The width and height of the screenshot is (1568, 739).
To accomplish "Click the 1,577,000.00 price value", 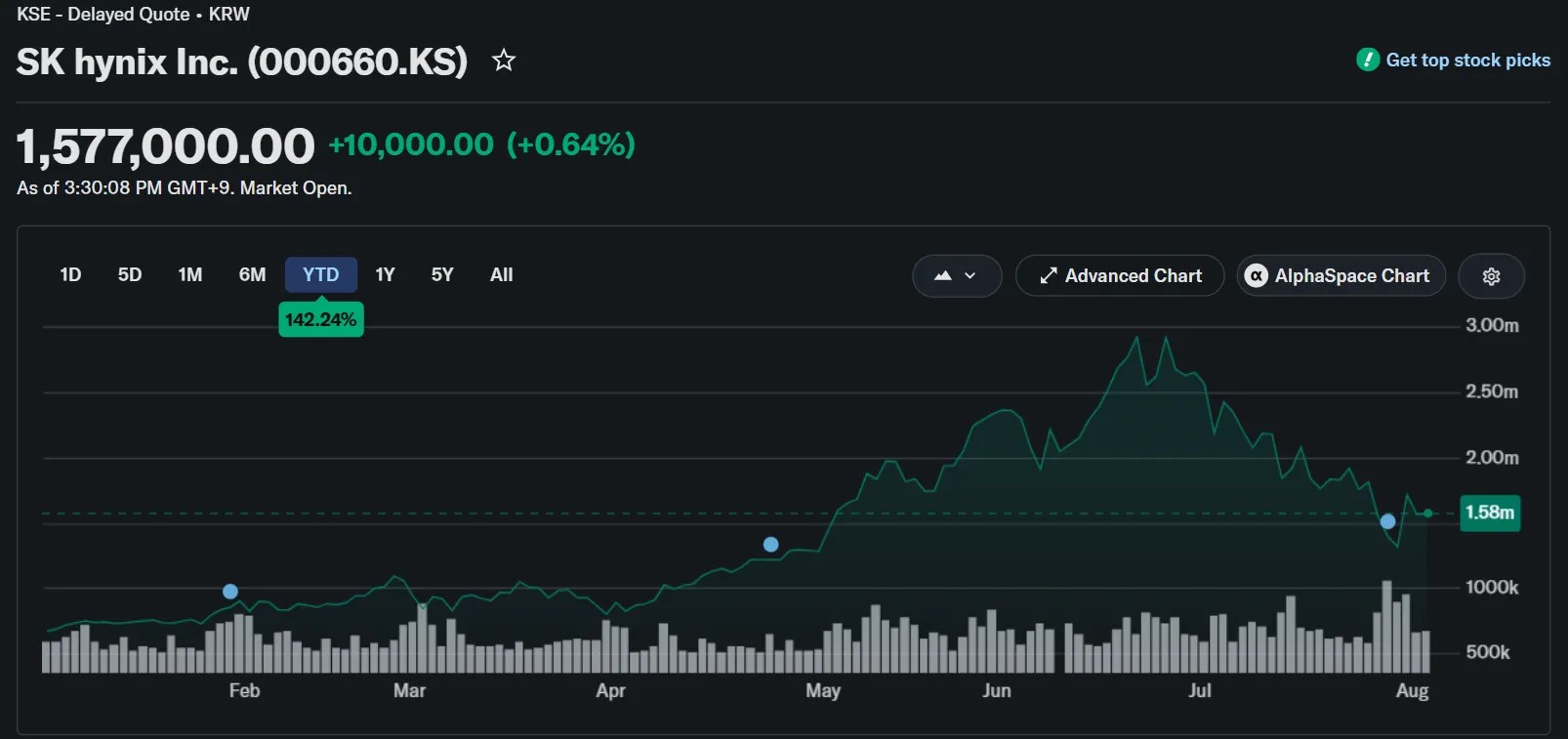I will pyautogui.click(x=166, y=146).
